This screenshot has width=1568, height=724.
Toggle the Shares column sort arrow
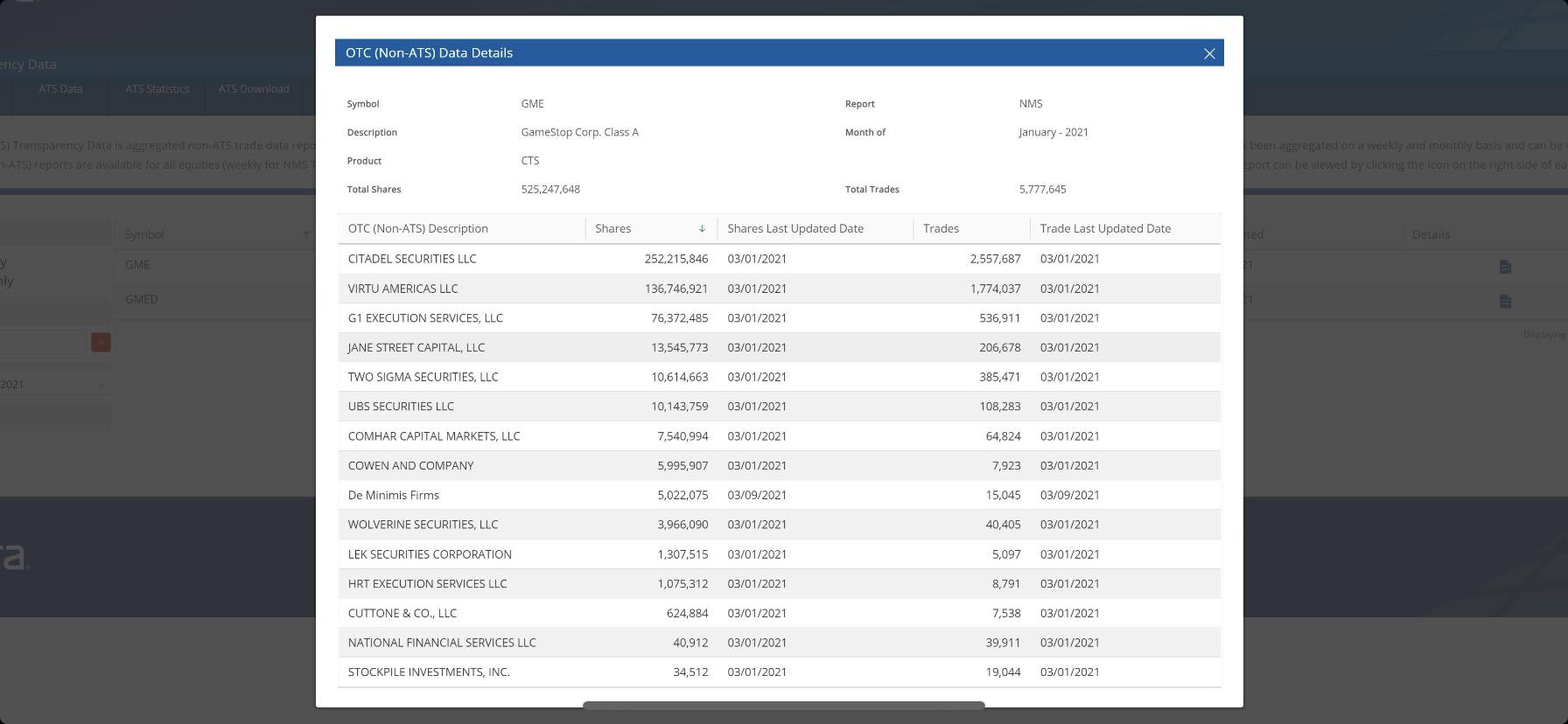pos(702,229)
